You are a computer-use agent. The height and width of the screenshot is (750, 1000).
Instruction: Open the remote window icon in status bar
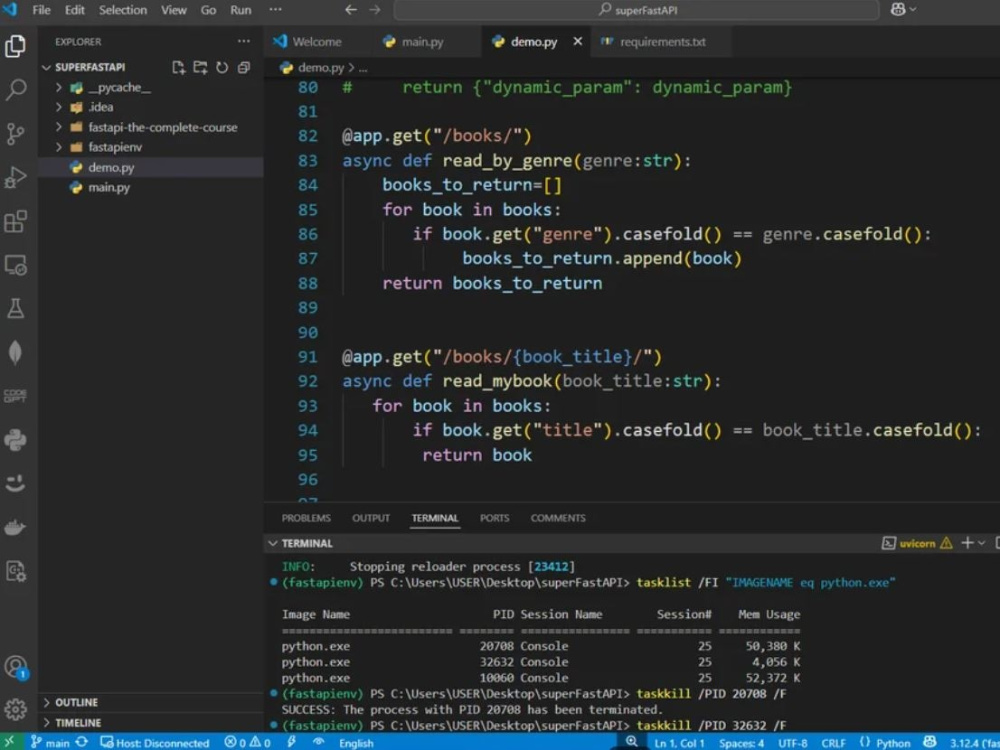click(10, 742)
